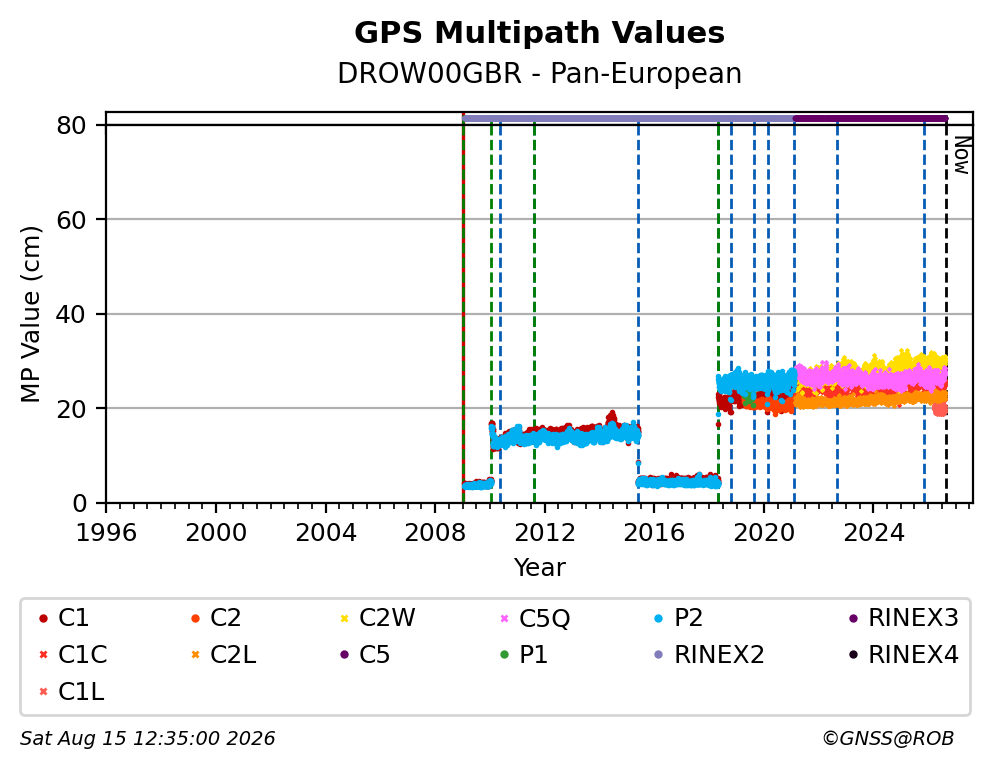Click the ©GNSS@ROB copyright text
Viewport: 992px width, 769px height.
click(x=888, y=739)
